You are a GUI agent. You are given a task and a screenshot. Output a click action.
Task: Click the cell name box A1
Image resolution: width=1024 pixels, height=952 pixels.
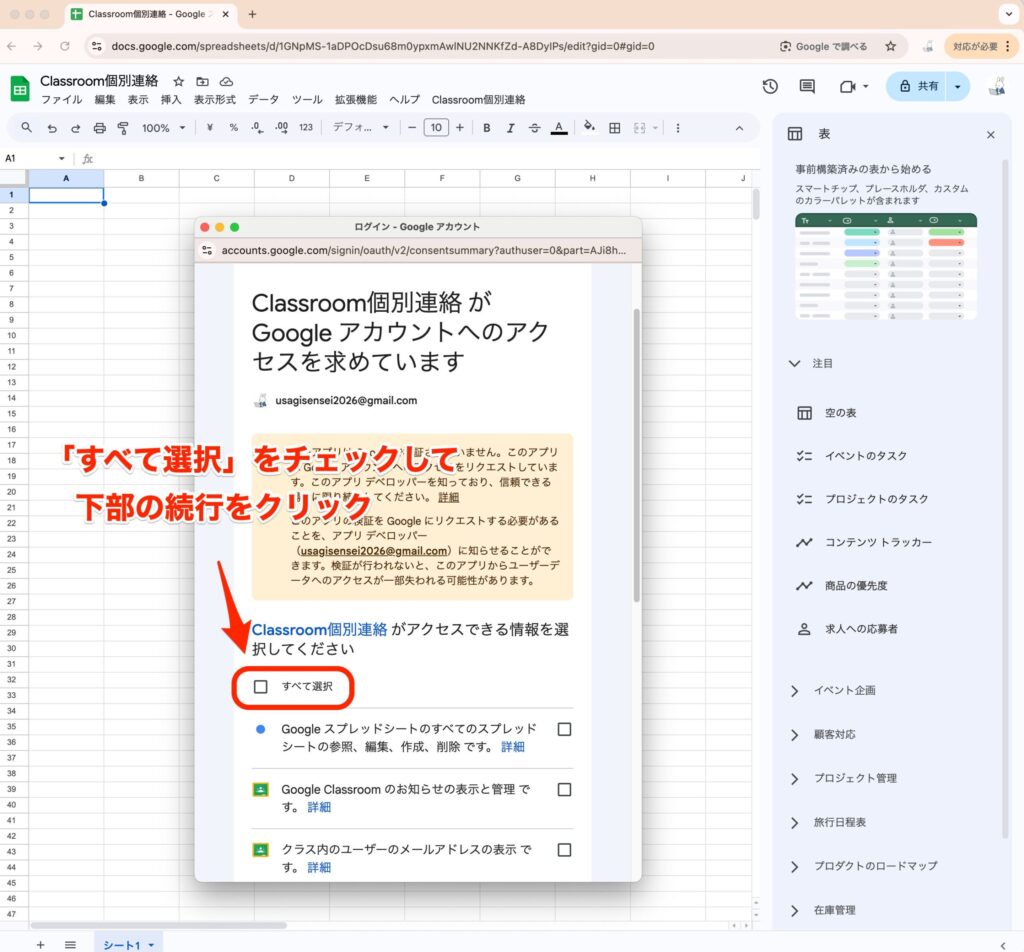point(30,158)
